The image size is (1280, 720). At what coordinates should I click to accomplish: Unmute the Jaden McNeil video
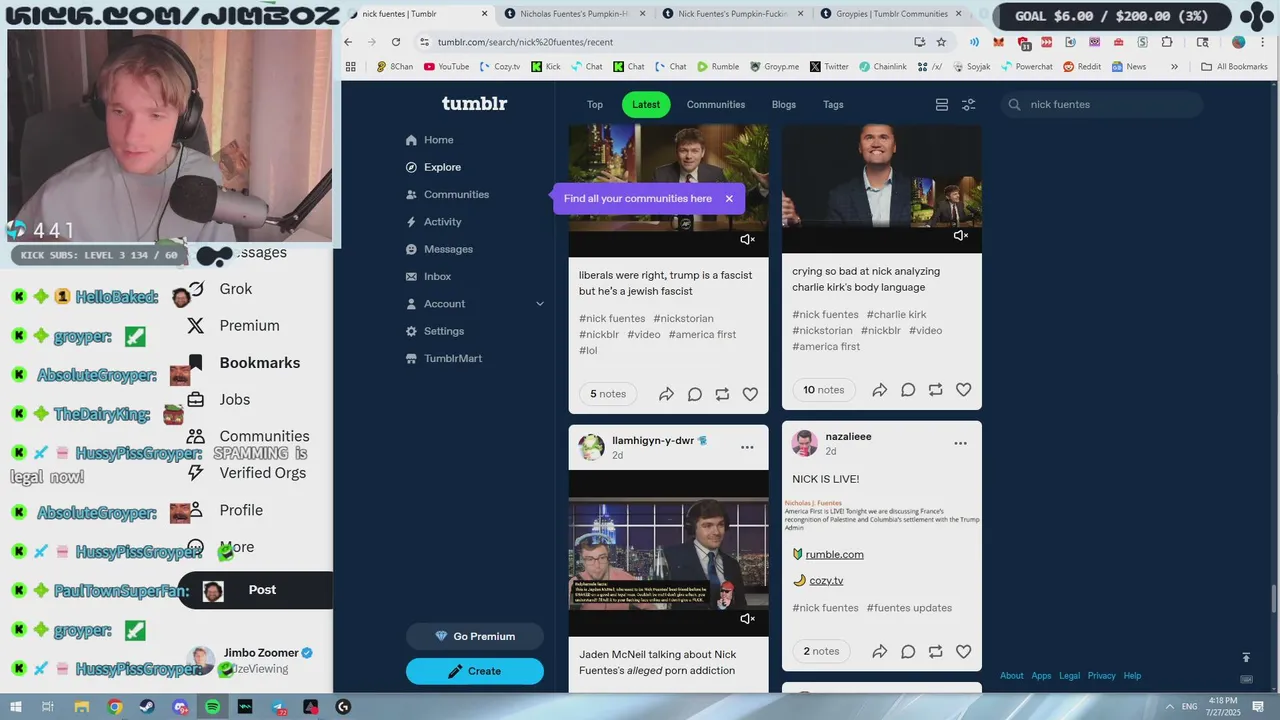pyautogui.click(x=747, y=619)
